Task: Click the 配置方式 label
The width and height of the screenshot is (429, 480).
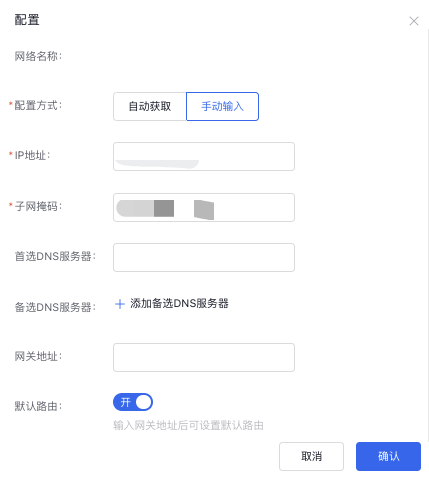Action: click(36, 105)
